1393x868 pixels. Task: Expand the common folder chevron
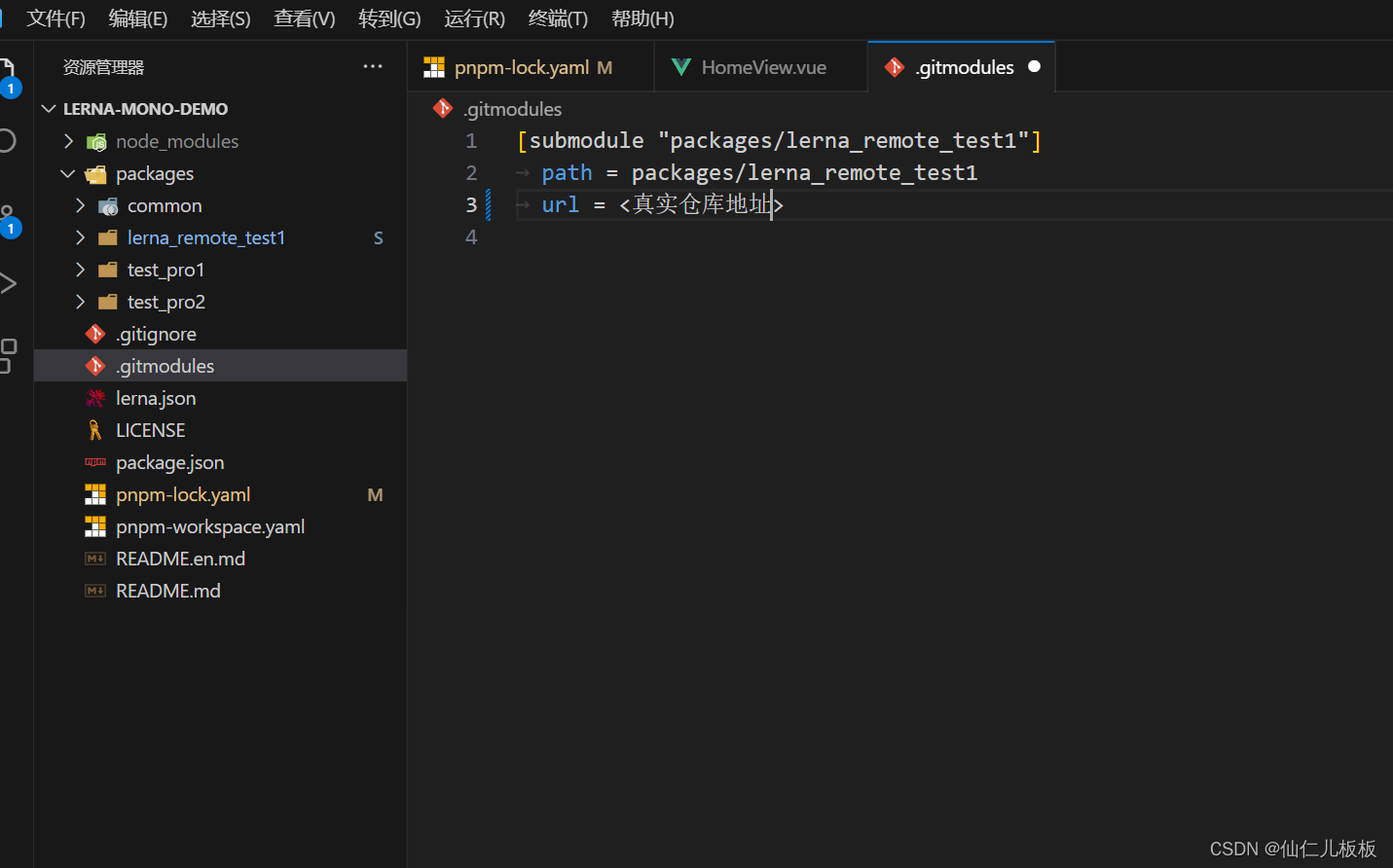tap(80, 206)
